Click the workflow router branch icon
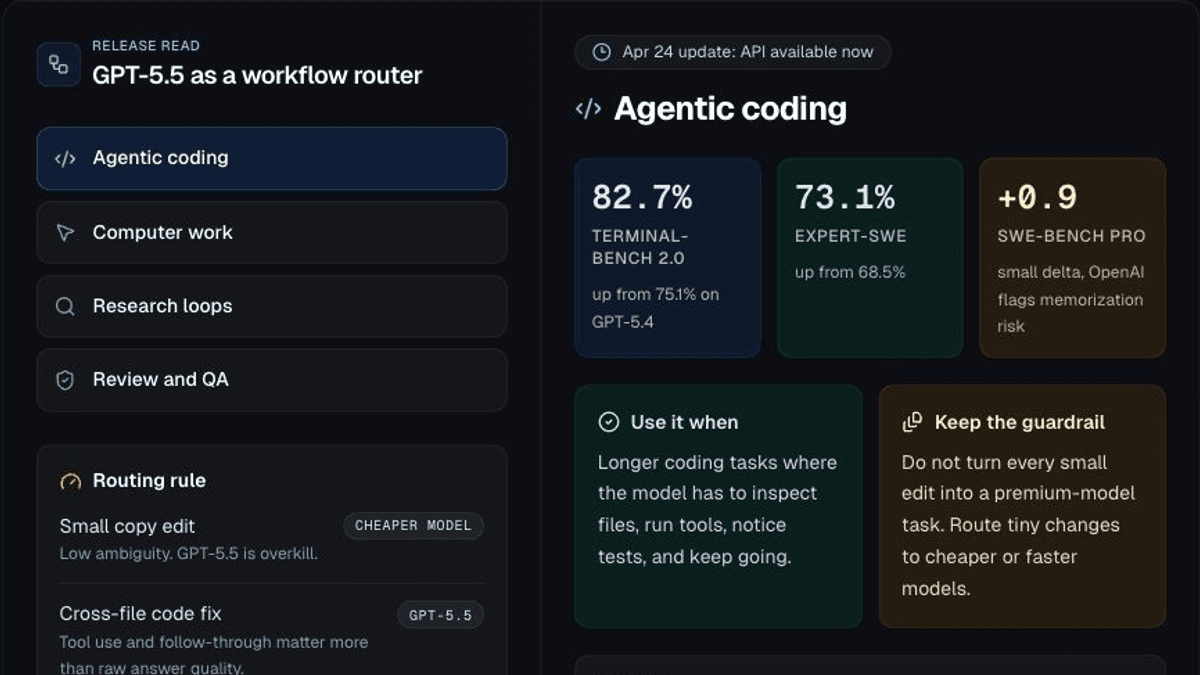 pyautogui.click(x=57, y=63)
